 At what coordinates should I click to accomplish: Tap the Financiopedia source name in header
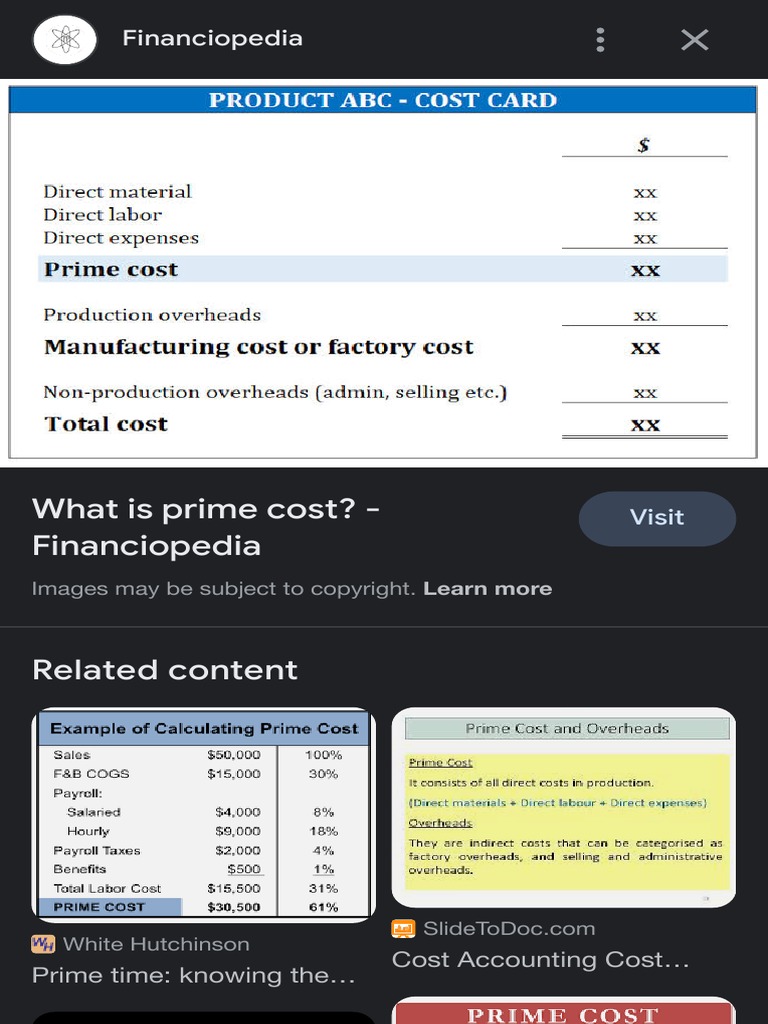[212, 39]
